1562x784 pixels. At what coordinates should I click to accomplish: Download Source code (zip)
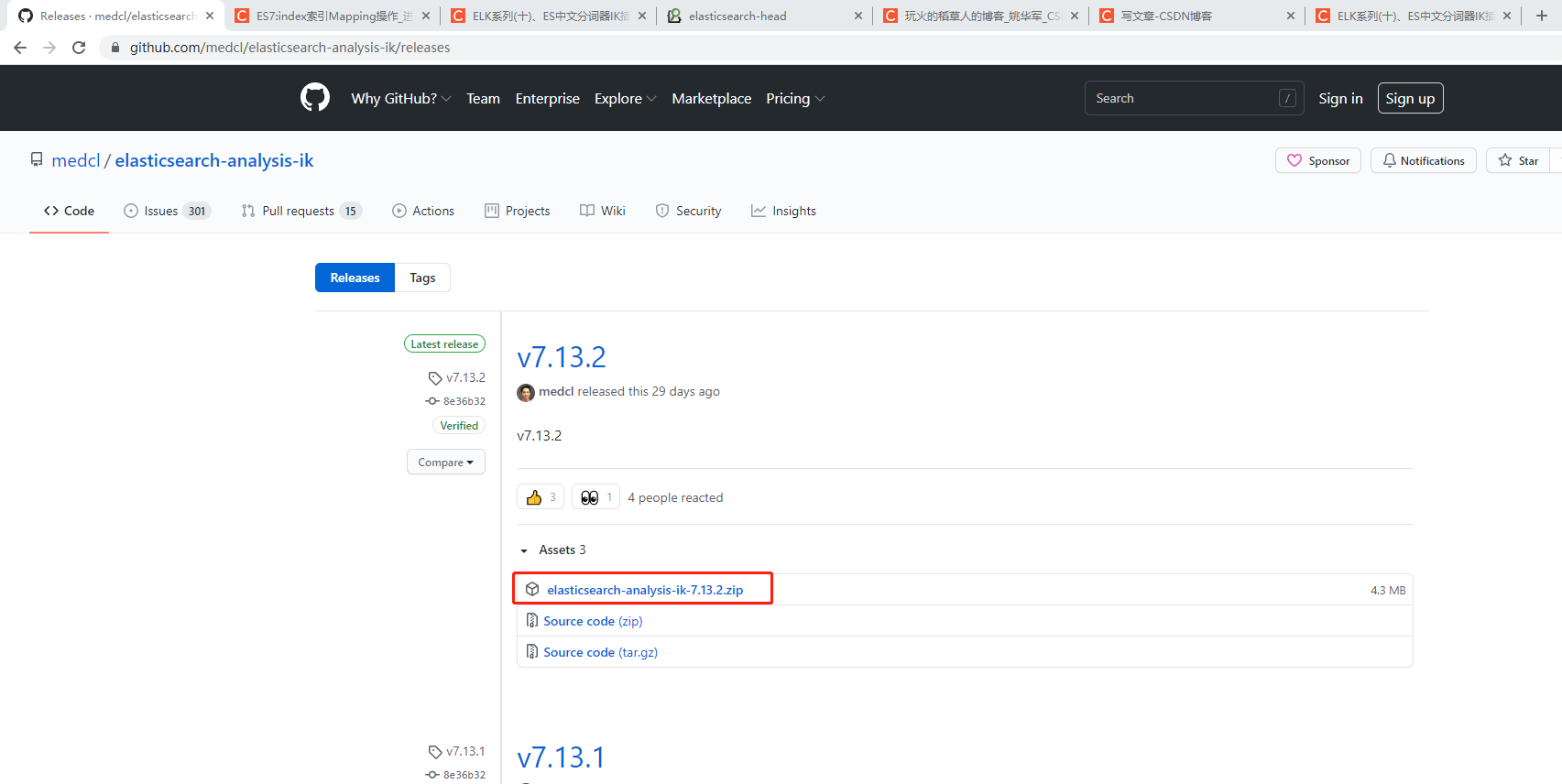pos(593,621)
